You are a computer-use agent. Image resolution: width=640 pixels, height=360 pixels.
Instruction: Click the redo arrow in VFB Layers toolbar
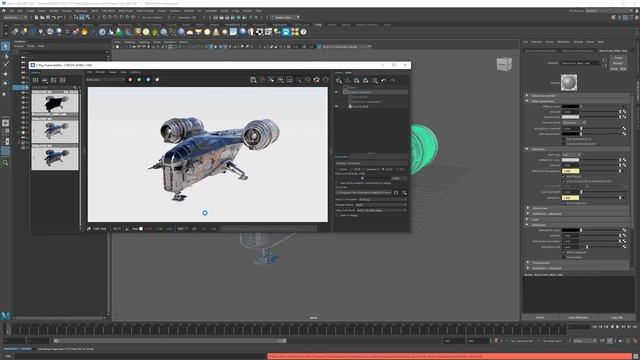(x=393, y=81)
